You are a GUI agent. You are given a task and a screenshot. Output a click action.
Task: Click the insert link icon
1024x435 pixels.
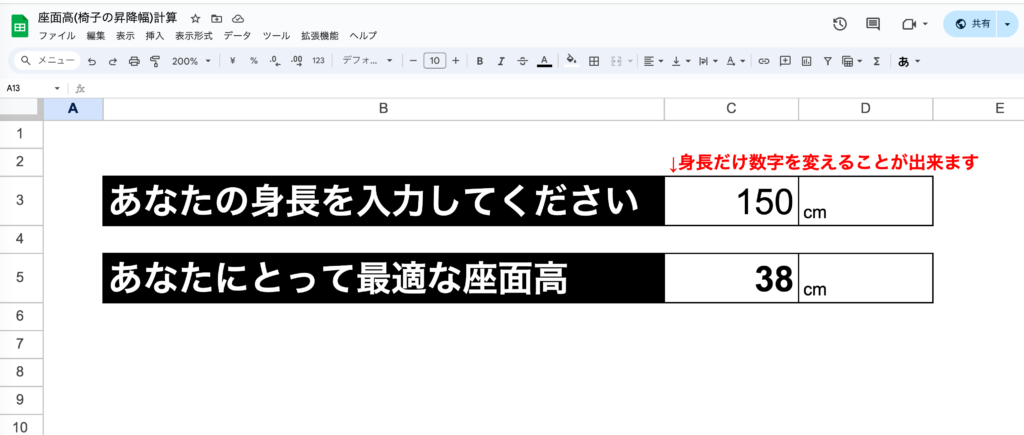click(764, 61)
